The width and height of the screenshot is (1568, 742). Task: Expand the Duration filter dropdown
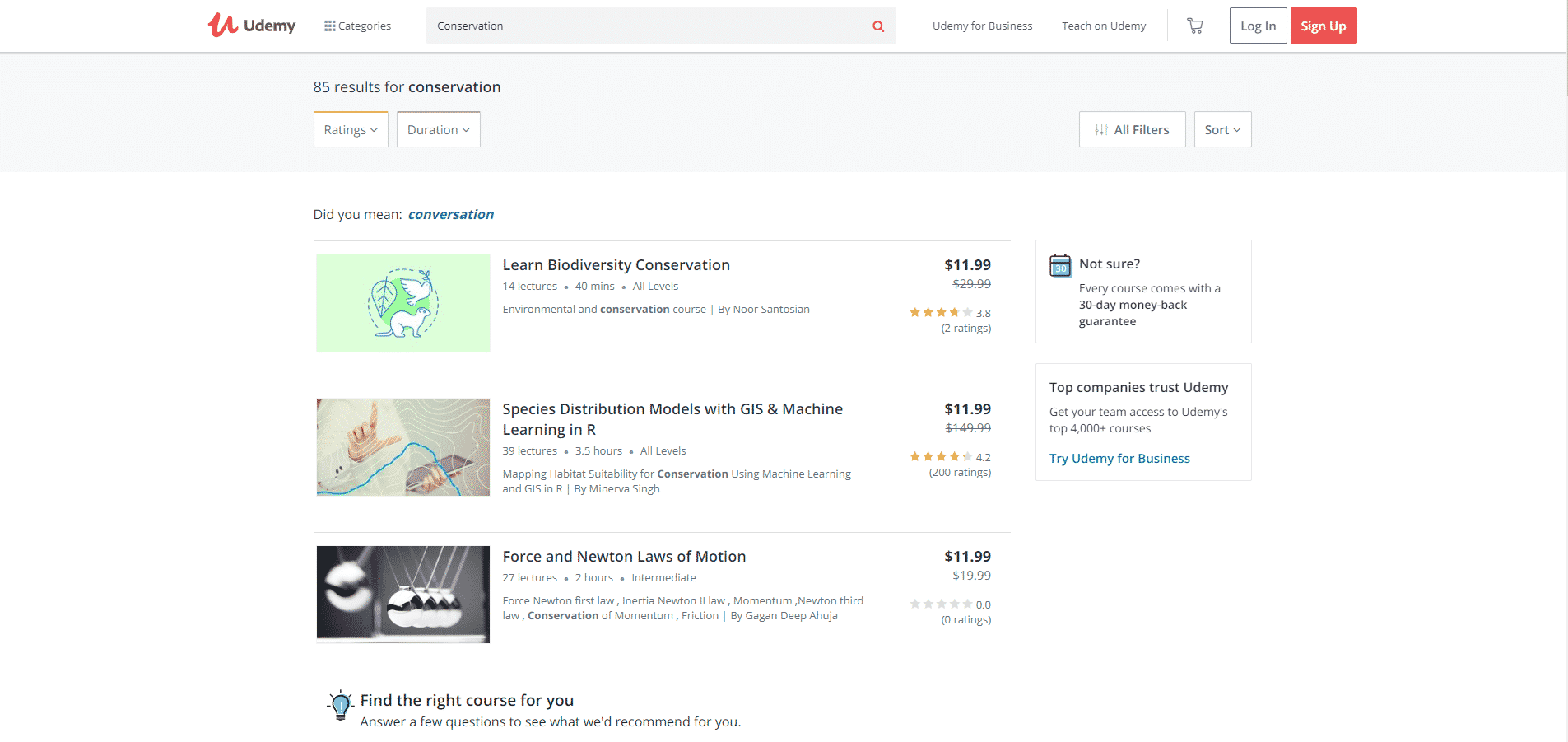pos(439,129)
